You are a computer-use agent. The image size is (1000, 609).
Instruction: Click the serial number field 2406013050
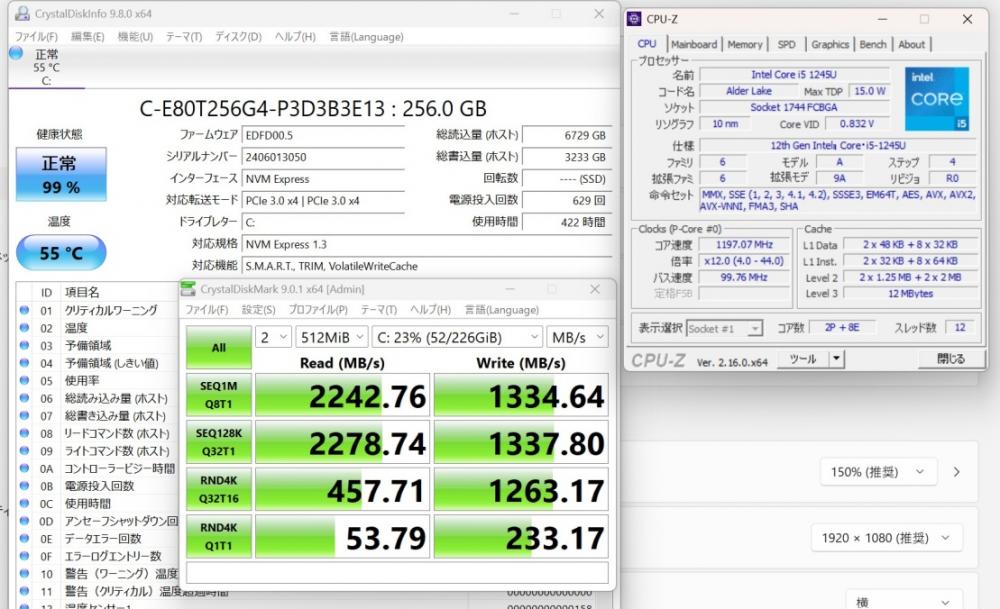324,157
